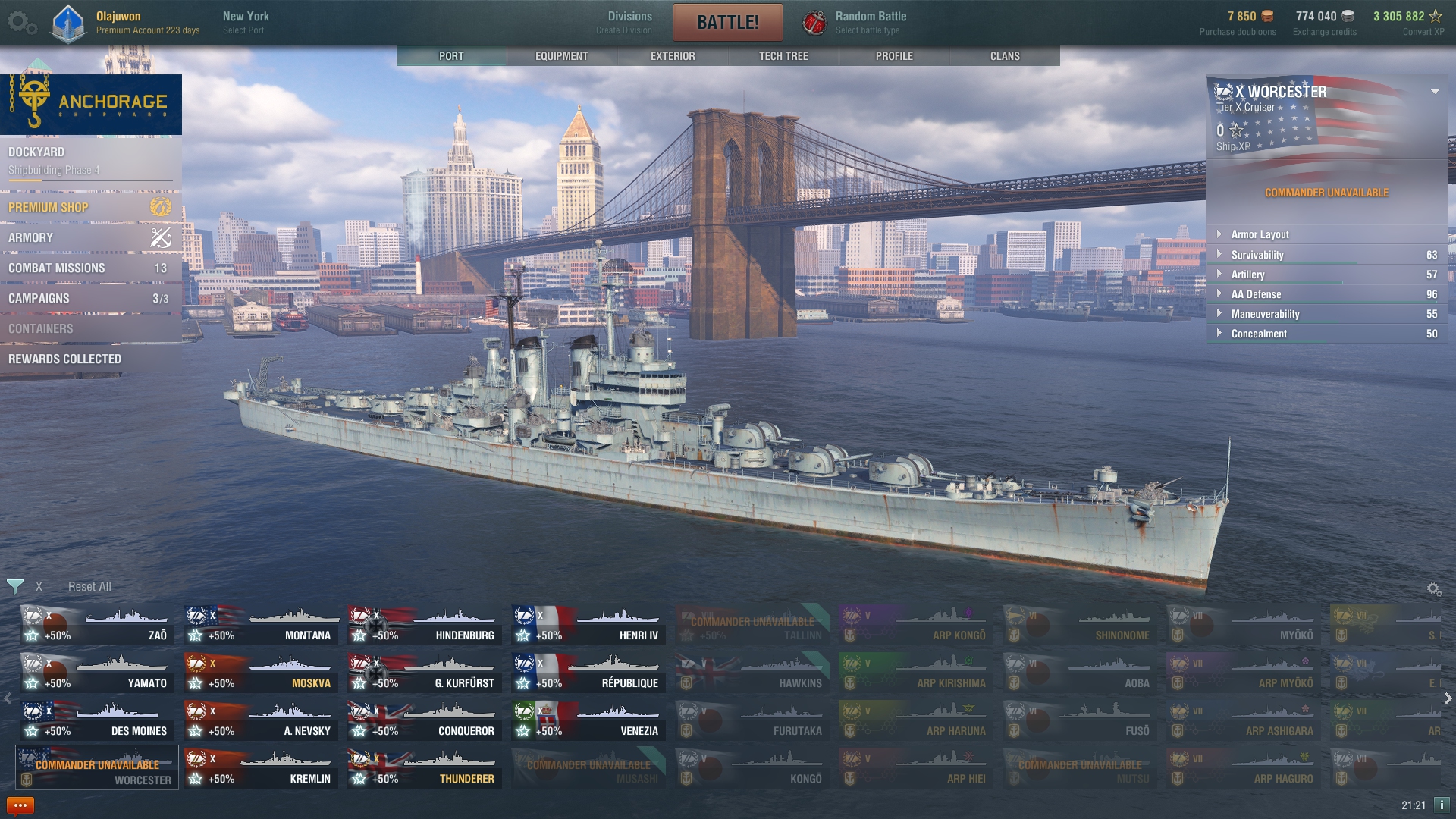Open carousel settings gear icon
Image resolution: width=1456 pixels, height=819 pixels.
1433,589
